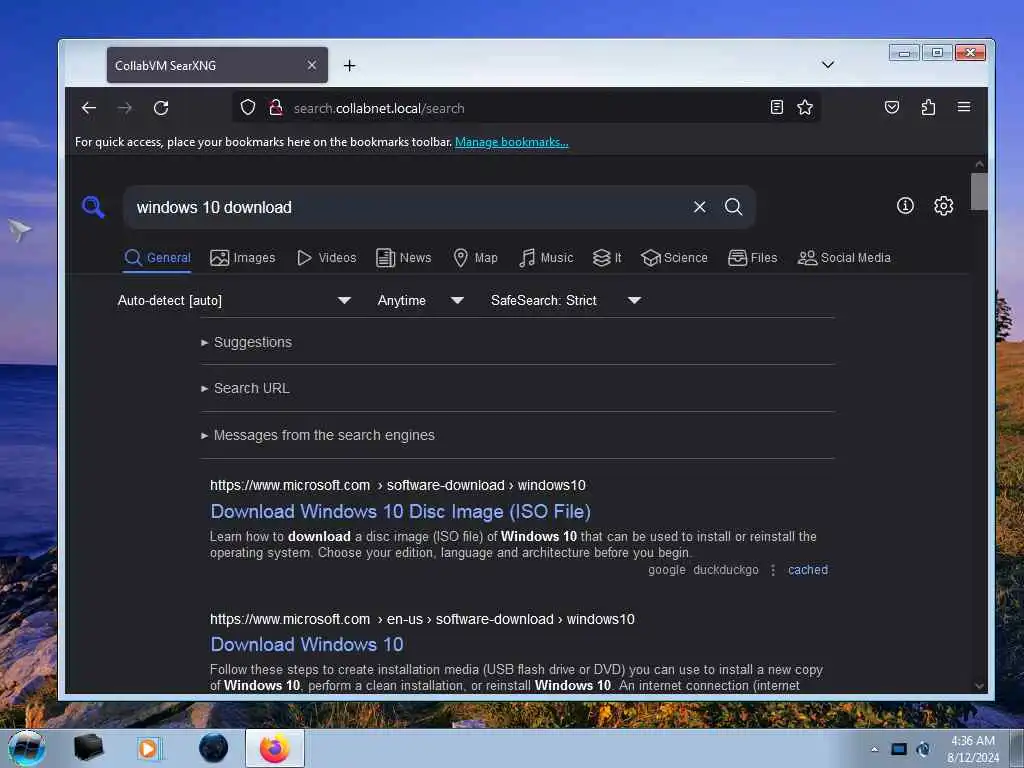Close the CollabVM SearXNG tab
This screenshot has height=768, width=1024.
pos(312,65)
